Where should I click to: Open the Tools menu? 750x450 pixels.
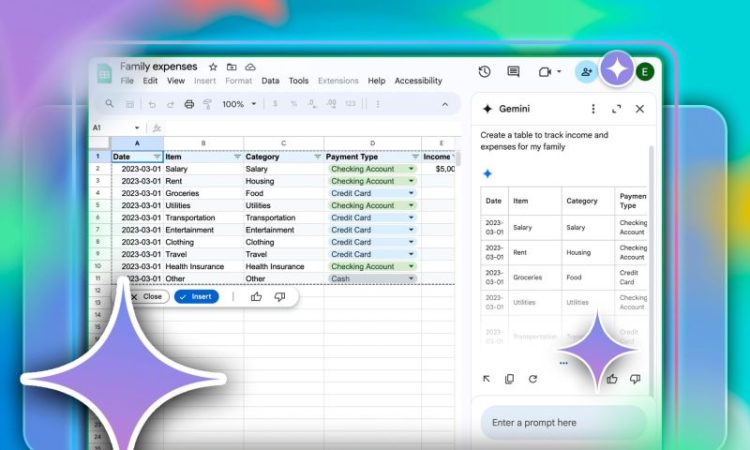pos(298,81)
